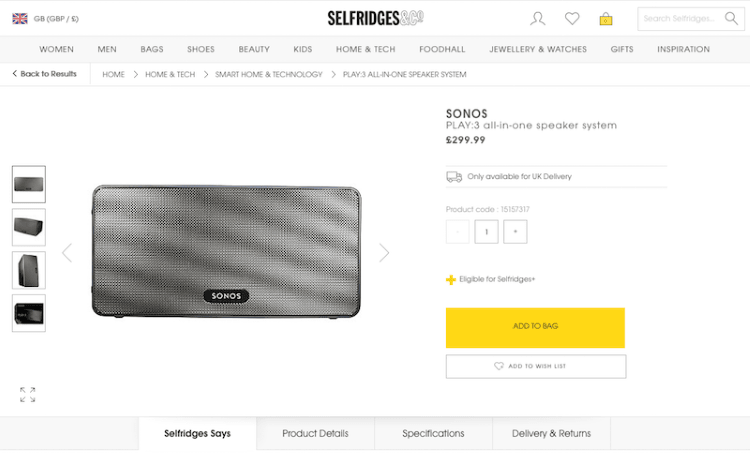
Task: Open the account profile icon
Action: pyautogui.click(x=538, y=18)
